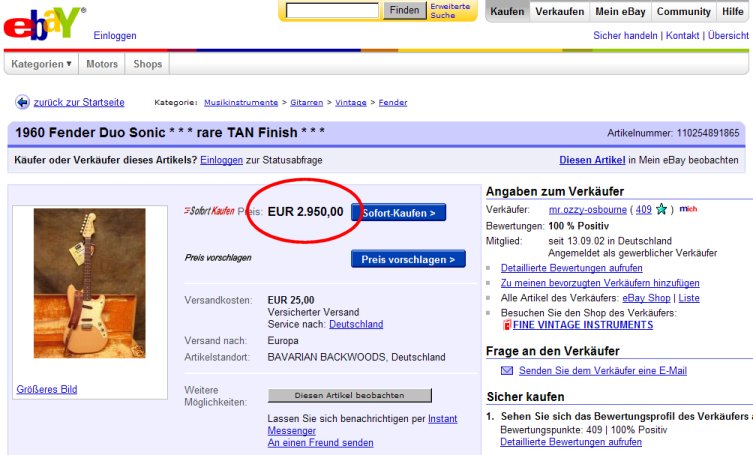Select 'BAVARIAN BACKWOODS, Deutschland' location text
This screenshot has height=455, width=753.
tap(356, 357)
